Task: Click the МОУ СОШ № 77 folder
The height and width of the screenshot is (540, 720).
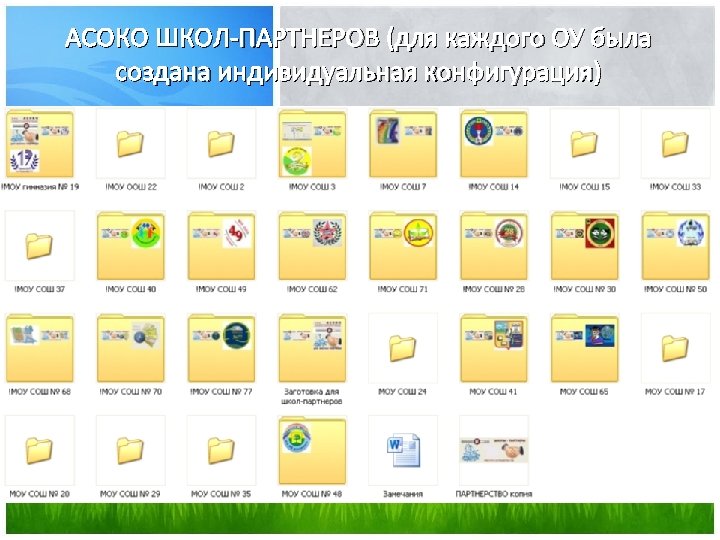Action: [x=221, y=349]
